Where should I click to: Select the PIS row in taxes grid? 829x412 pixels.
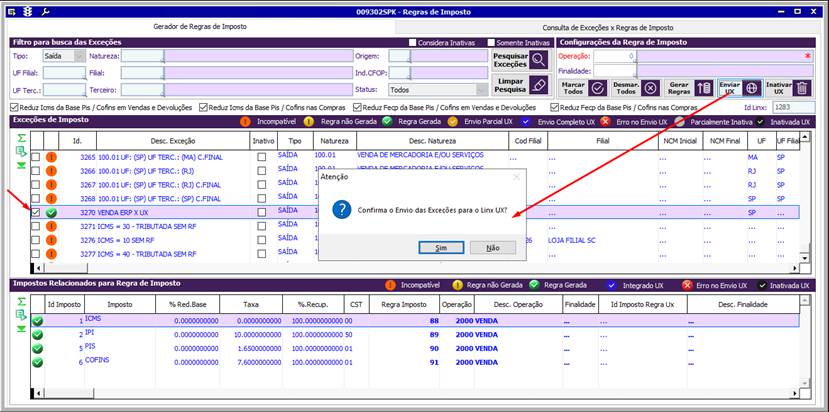(415, 349)
